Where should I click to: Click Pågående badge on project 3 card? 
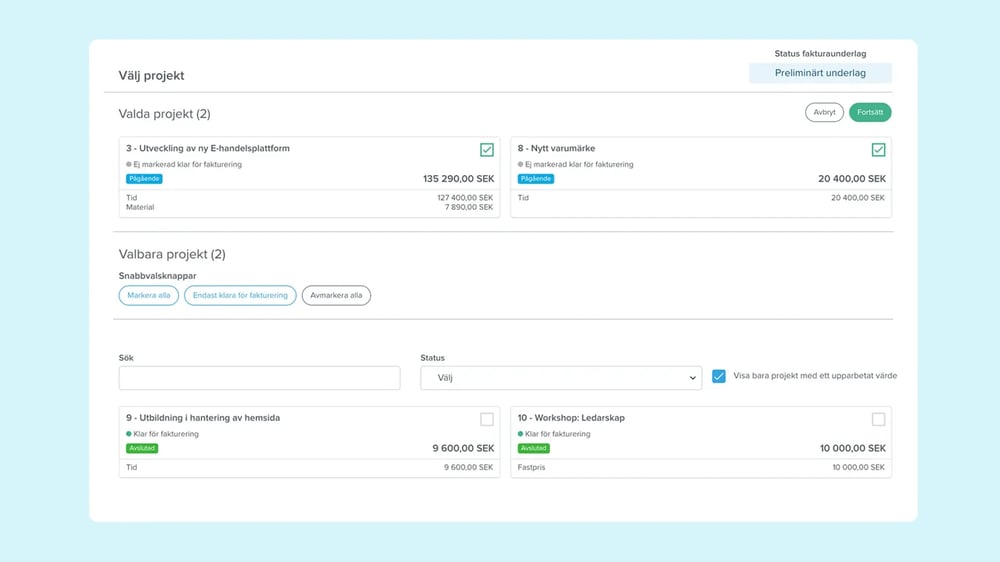[x=144, y=179]
